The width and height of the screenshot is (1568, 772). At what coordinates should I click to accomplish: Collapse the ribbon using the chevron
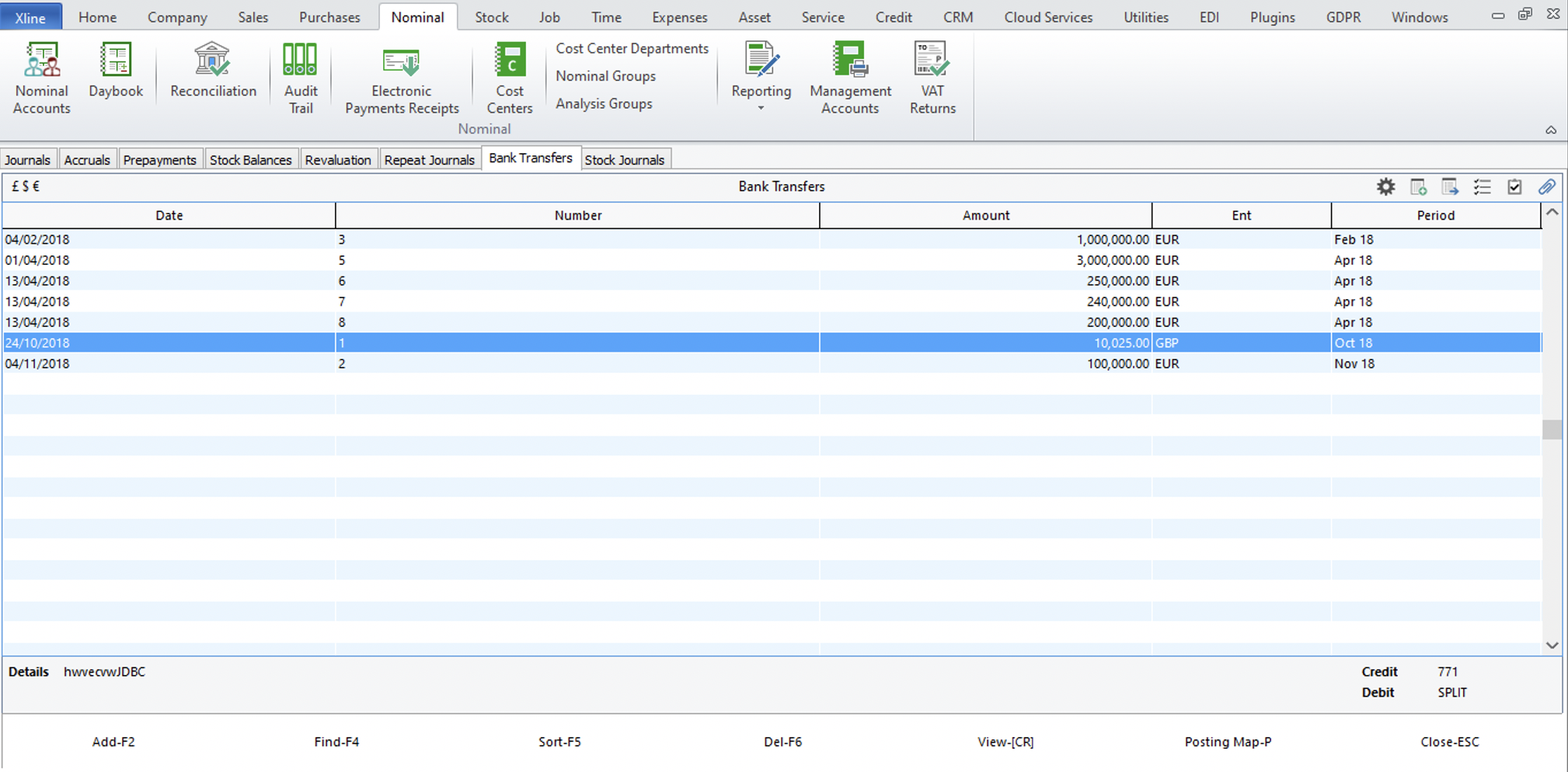click(1552, 130)
